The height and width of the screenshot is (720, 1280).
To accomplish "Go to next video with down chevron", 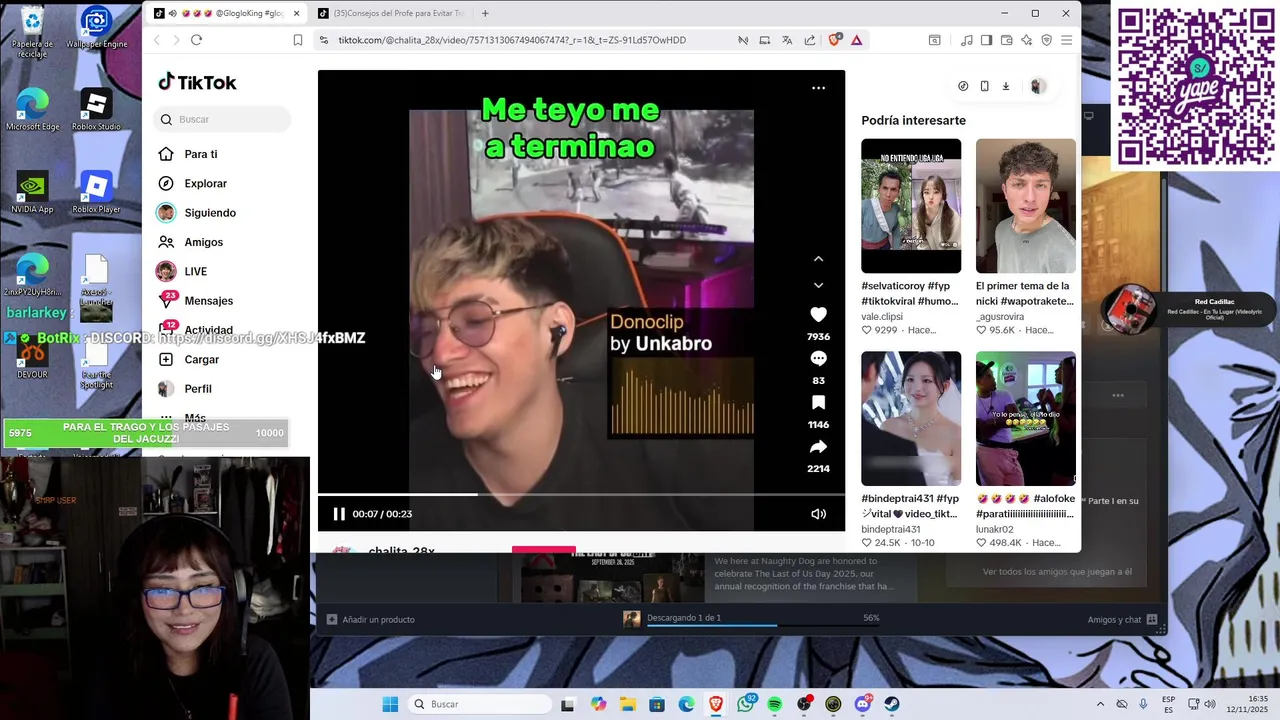I will click(818, 285).
